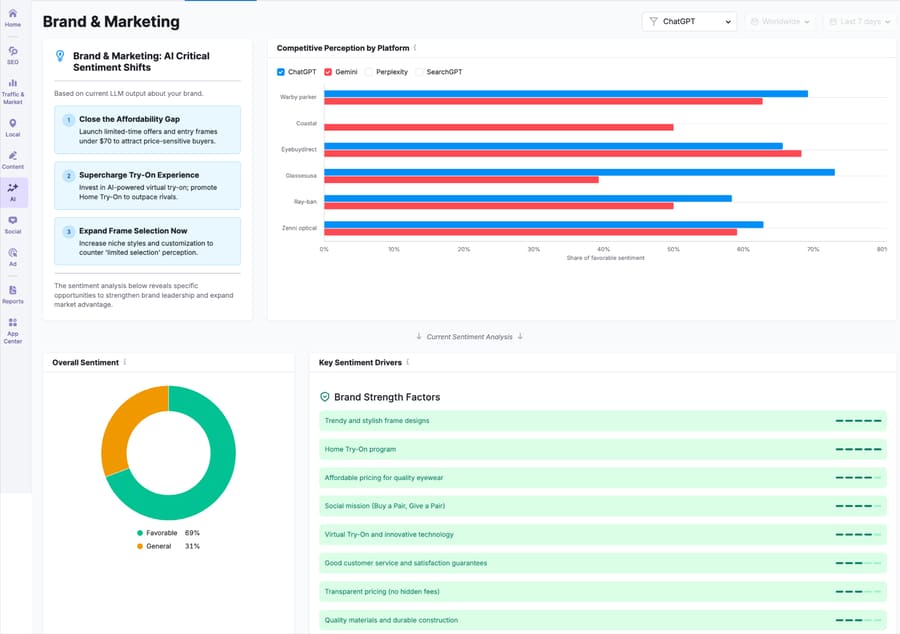Click the down arrow left of Current Sentiment Analysis
900x634 pixels.
419,336
